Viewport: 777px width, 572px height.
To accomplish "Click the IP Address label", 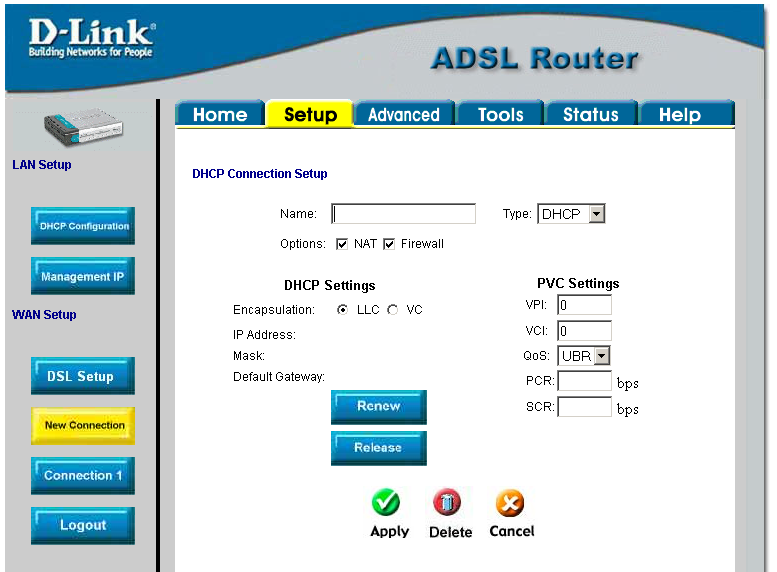I will coord(264,335).
